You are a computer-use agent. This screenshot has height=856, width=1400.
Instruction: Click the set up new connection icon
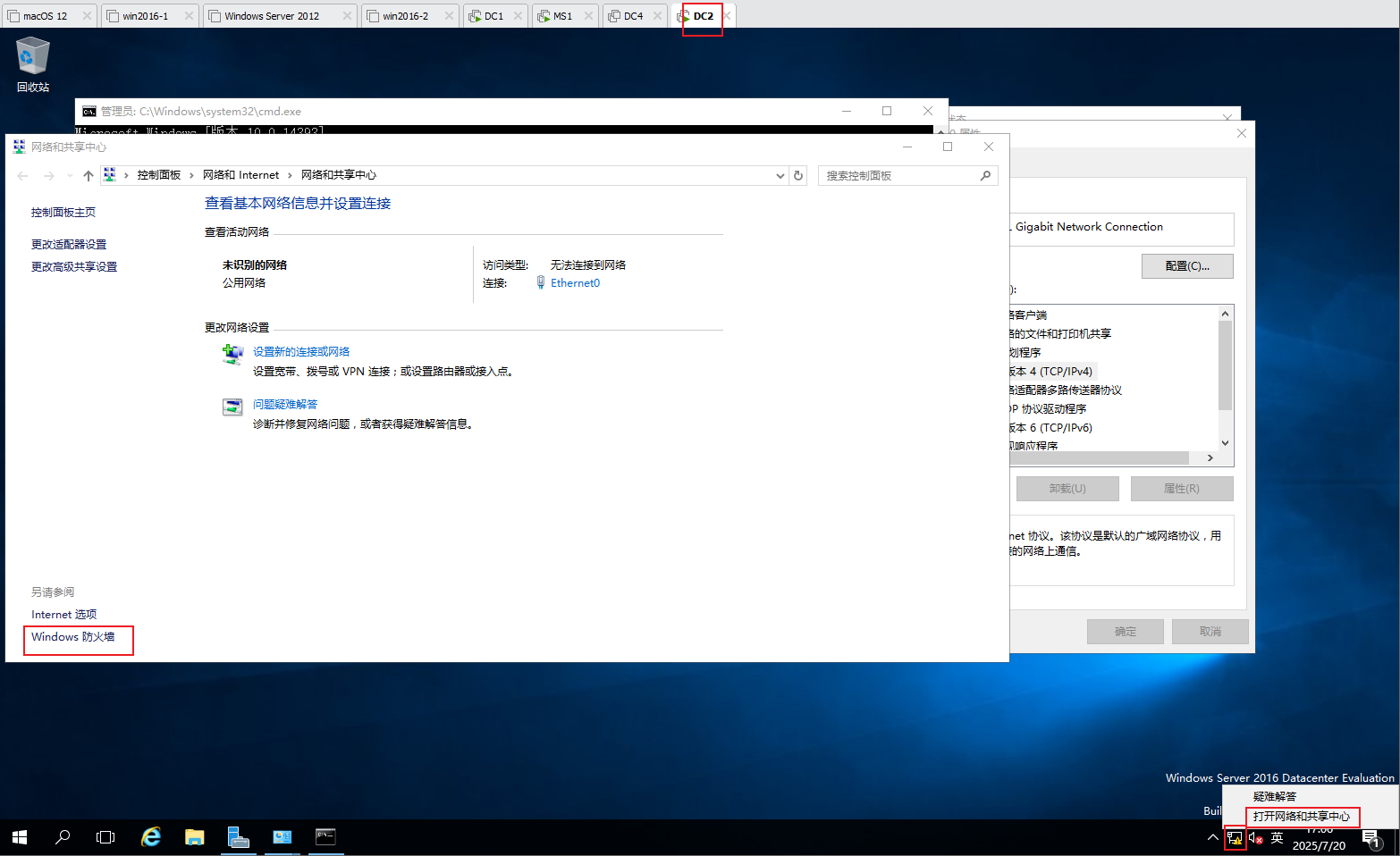232,355
